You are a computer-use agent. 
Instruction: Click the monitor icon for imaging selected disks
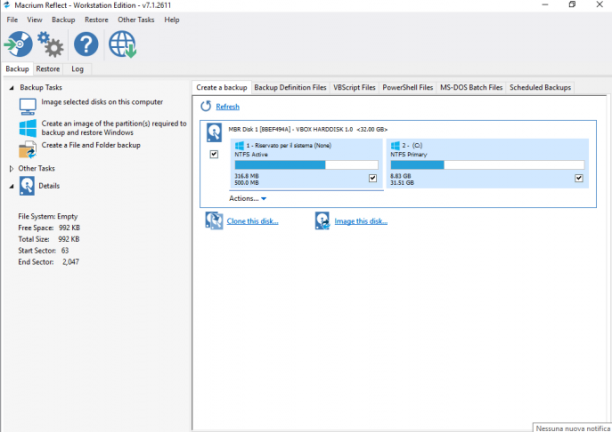click(28, 107)
